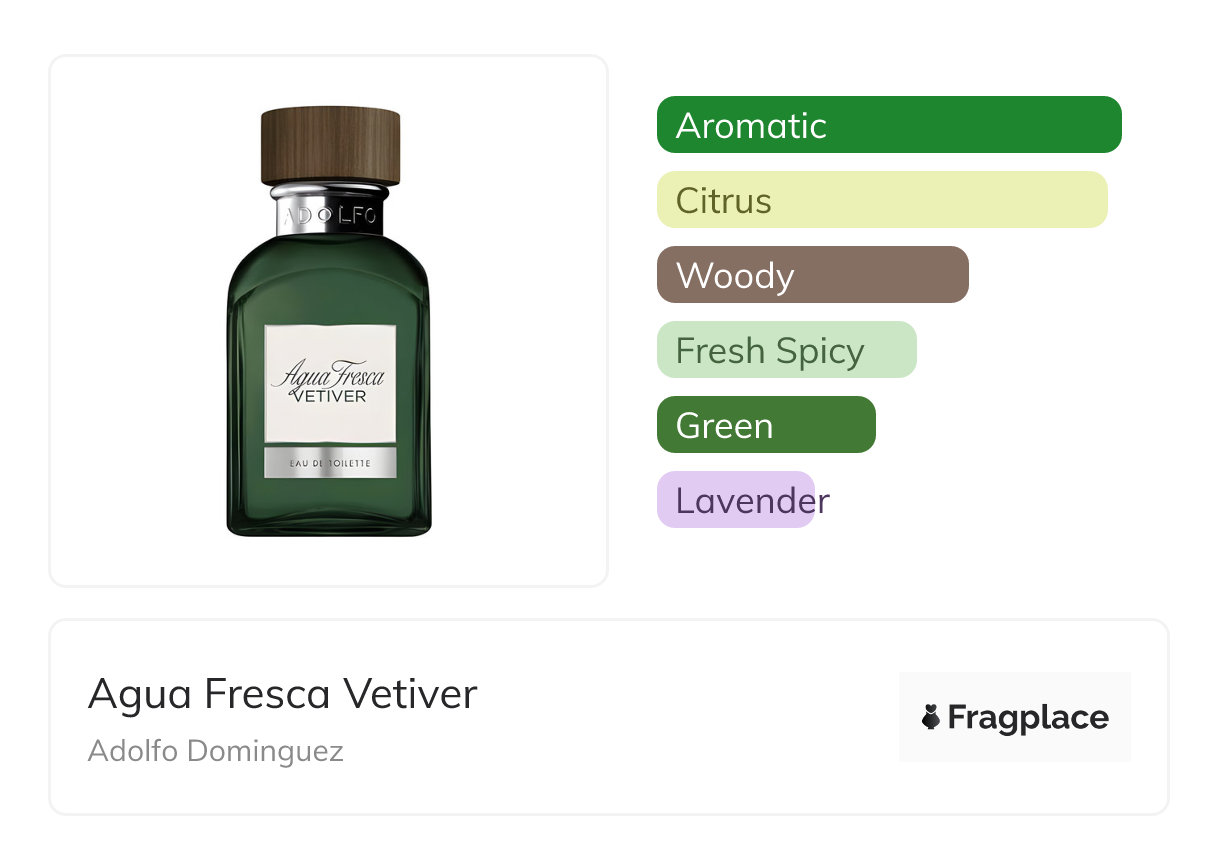Select the Aromatic accord bar
Screen dimensions: 1218x864
click(889, 125)
